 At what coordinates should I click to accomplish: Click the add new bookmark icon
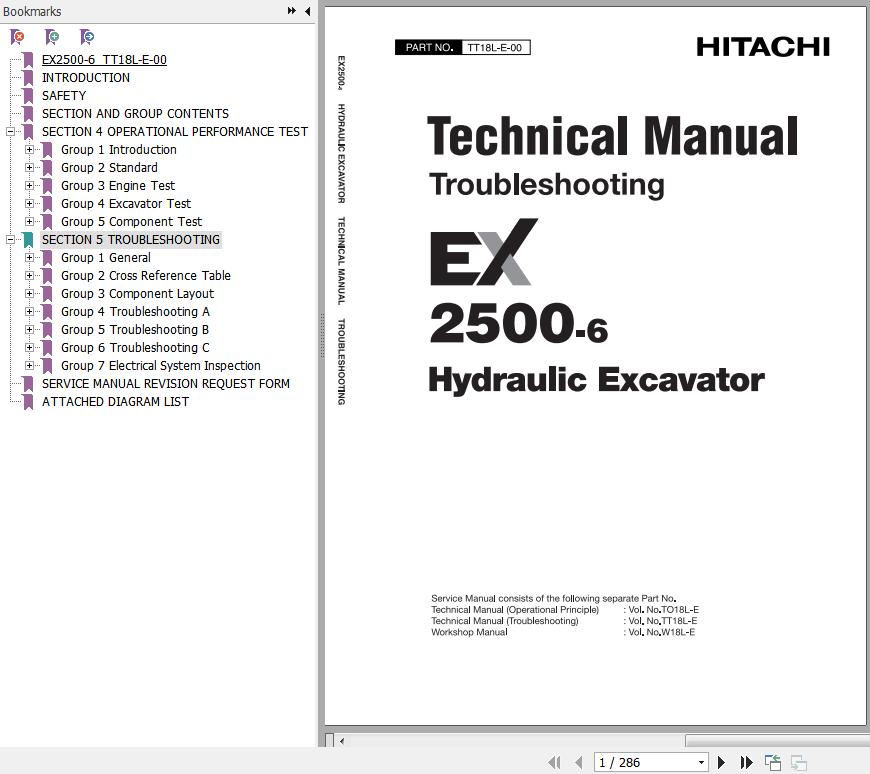[x=52, y=37]
